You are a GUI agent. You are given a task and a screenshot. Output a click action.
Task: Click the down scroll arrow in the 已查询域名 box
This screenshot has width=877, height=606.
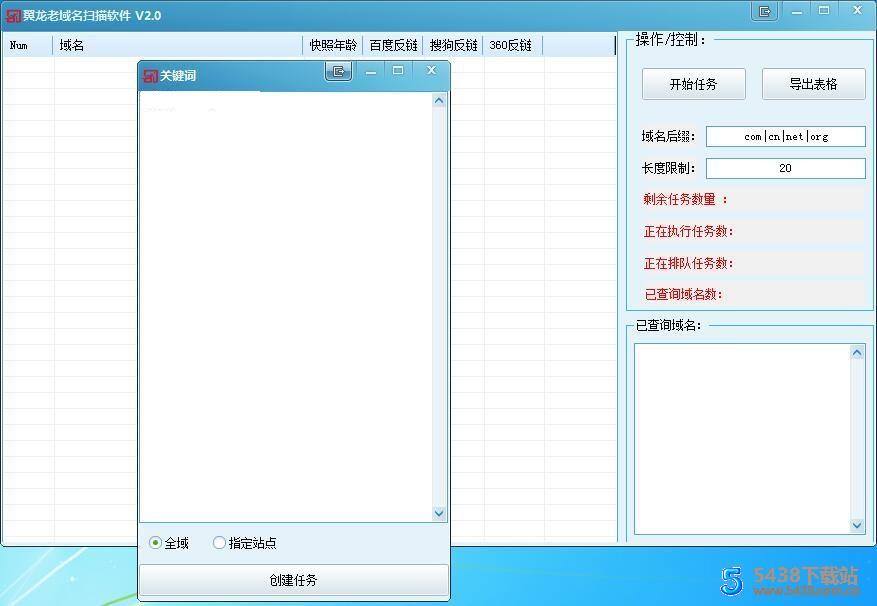[857, 525]
